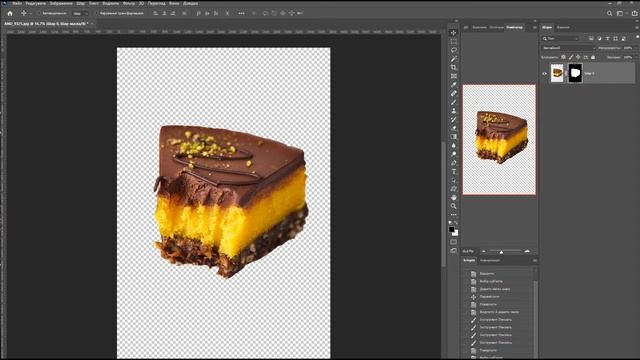Select the Lasso tool
The image size is (640, 360).
tap(453, 50)
